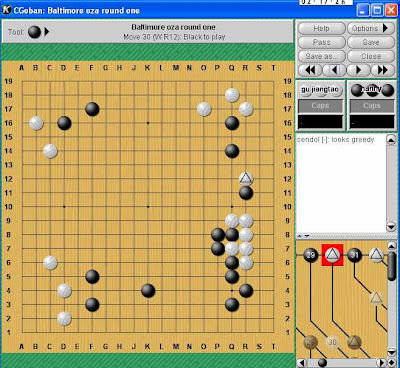
Task: Click the black stone at R11
Action: point(246,193)
